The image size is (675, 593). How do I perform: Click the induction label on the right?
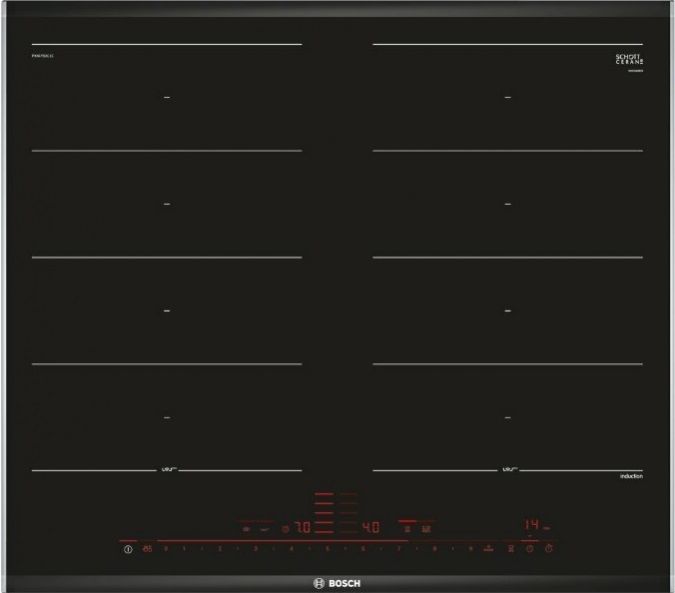pyautogui.click(x=629, y=478)
